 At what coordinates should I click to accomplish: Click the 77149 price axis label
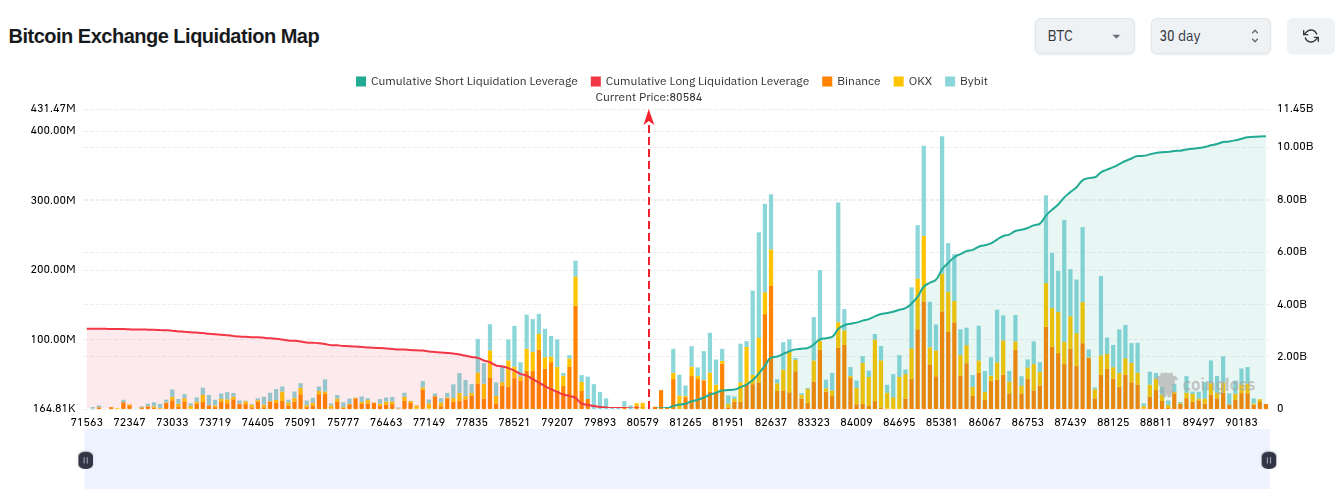pos(429,423)
